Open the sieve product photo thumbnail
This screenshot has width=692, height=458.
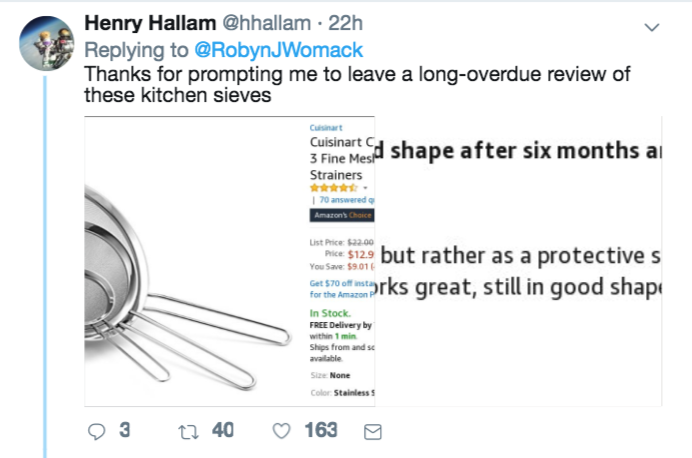pyautogui.click(x=195, y=263)
